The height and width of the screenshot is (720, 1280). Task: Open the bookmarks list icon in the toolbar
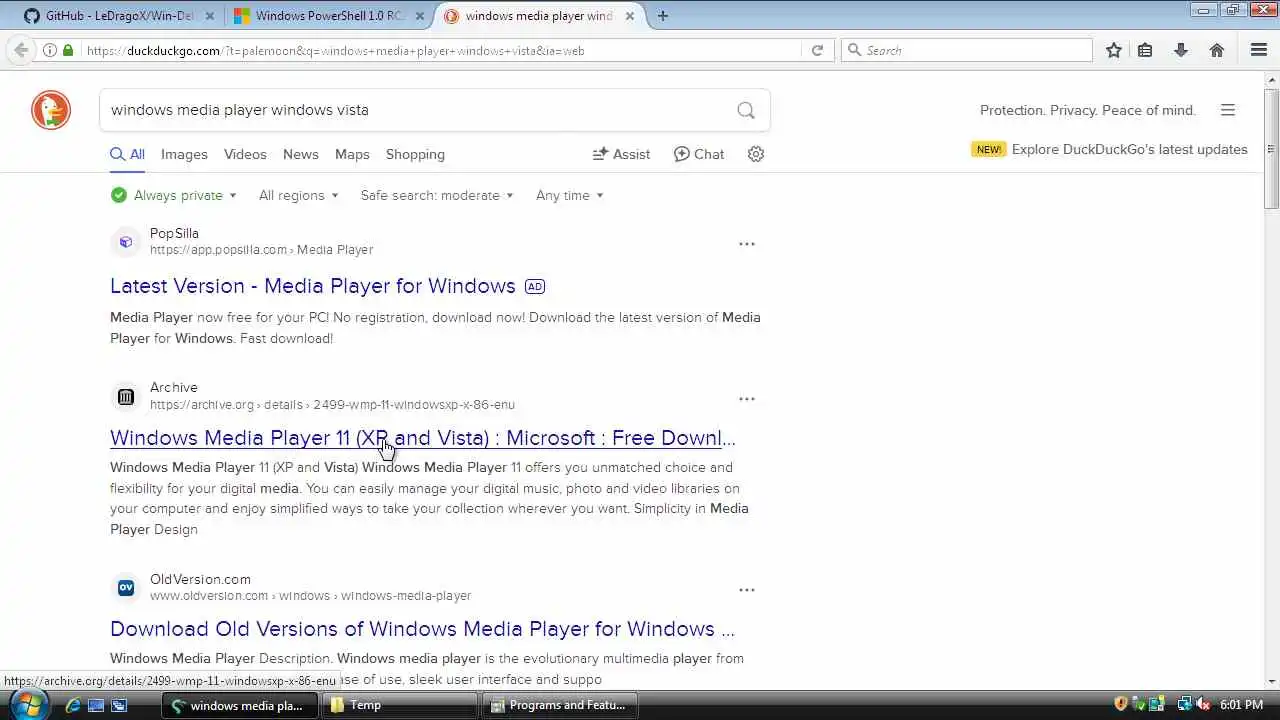[1146, 50]
